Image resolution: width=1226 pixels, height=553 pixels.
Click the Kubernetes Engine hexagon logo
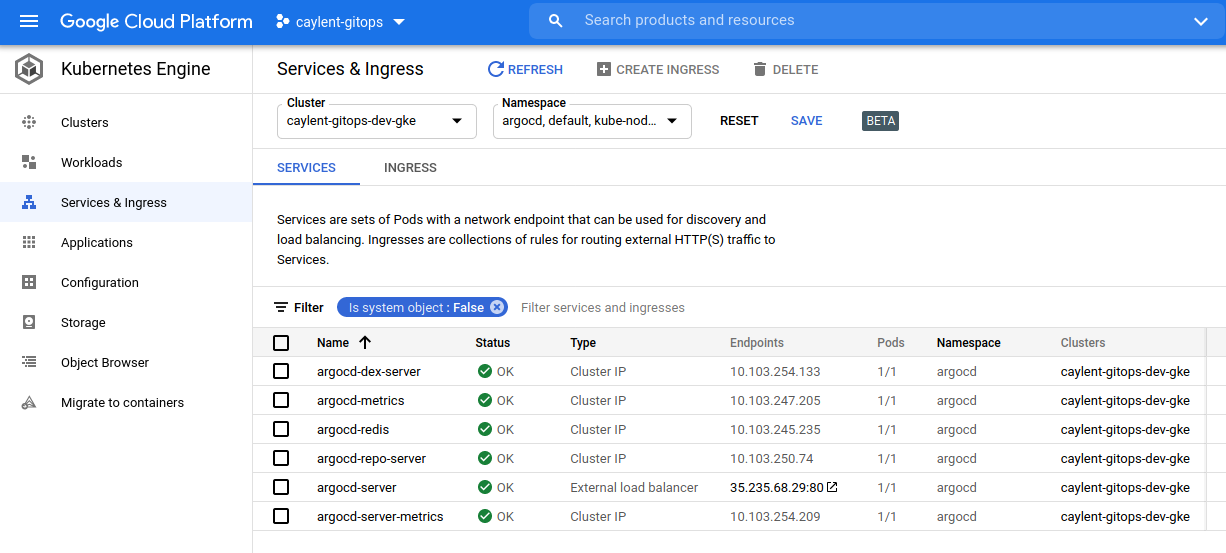(29, 69)
